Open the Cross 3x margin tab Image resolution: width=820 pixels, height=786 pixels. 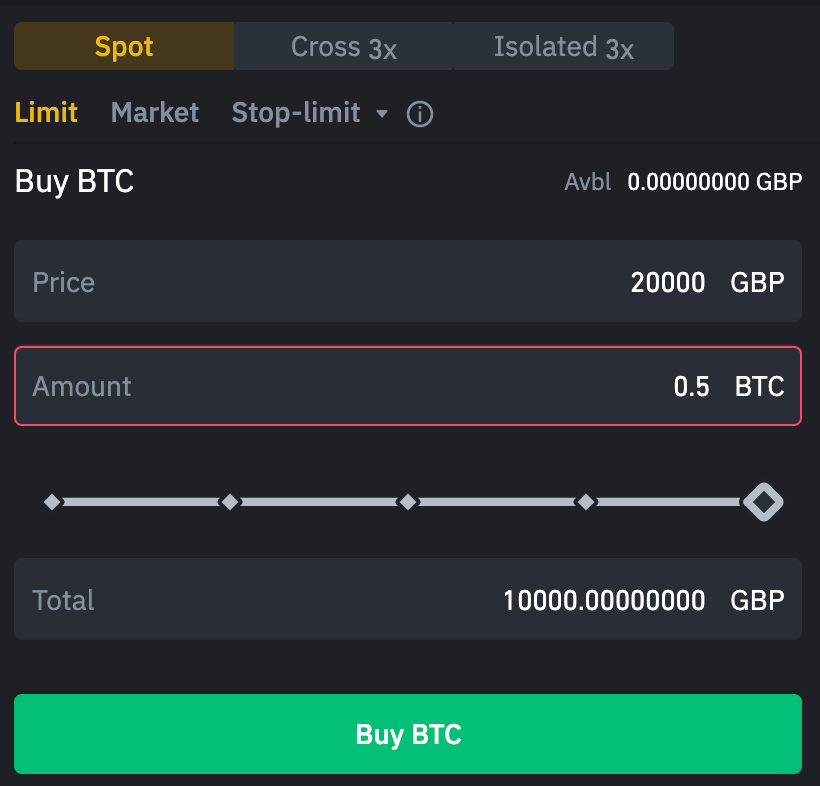pyautogui.click(x=343, y=46)
